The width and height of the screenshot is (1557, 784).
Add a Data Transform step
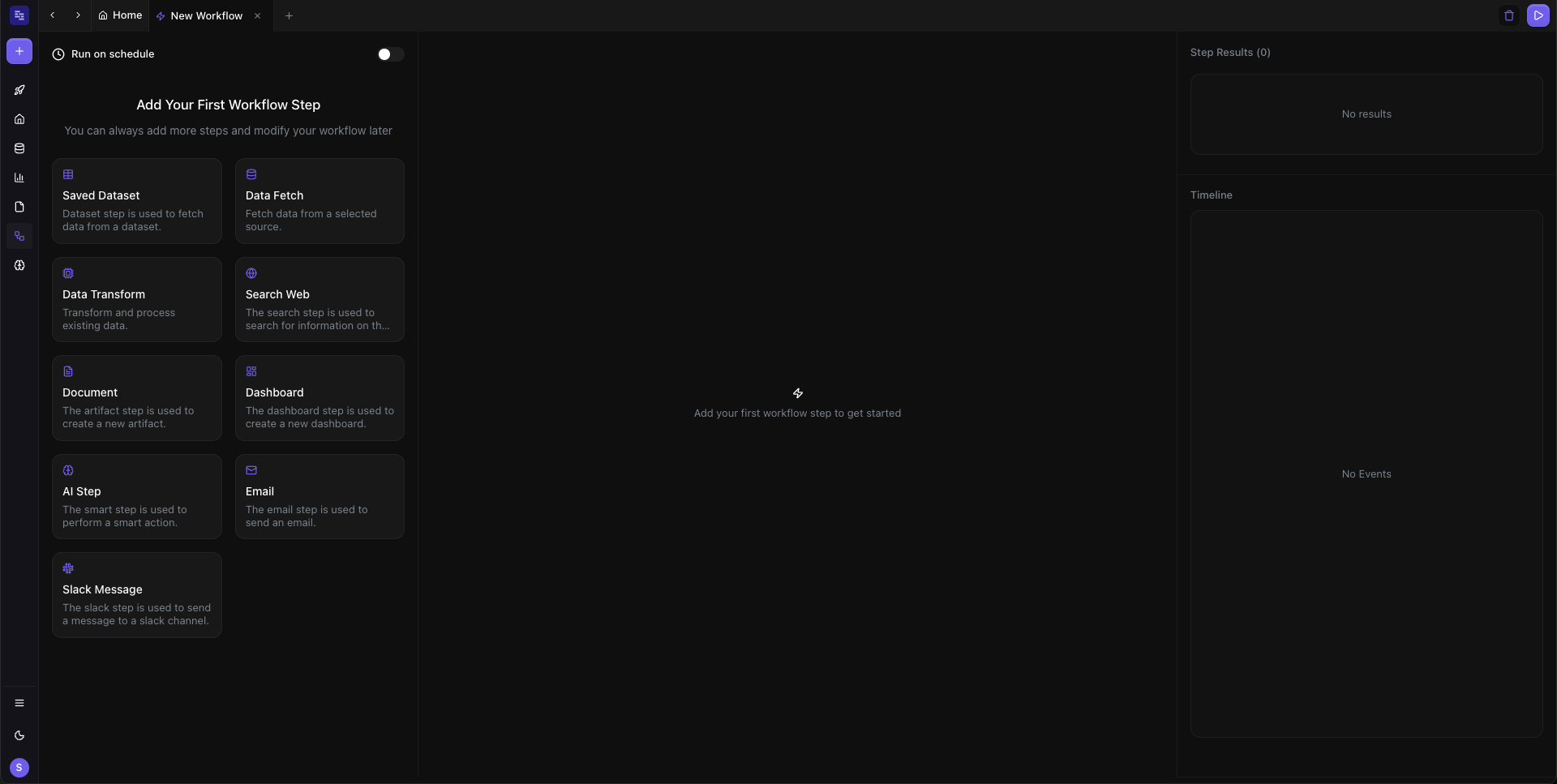(x=137, y=300)
